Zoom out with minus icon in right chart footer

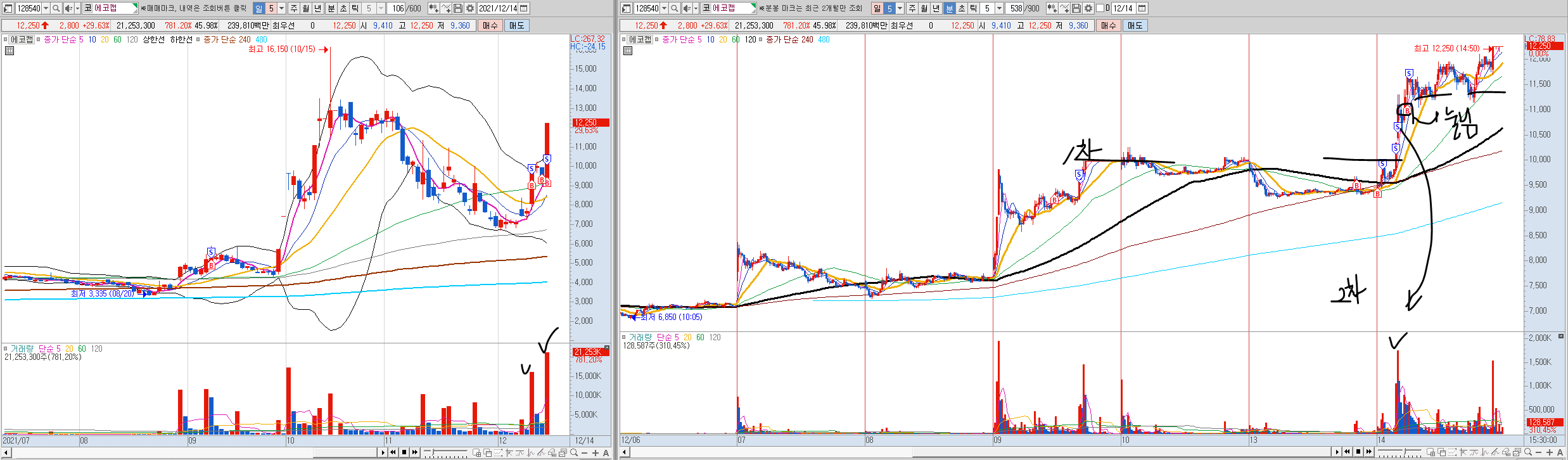pyautogui.click(x=1538, y=452)
